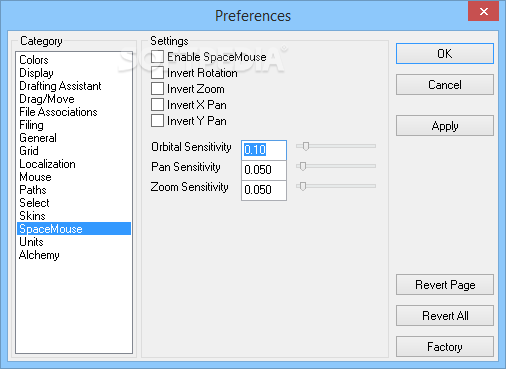Image resolution: width=506 pixels, height=369 pixels.
Task: Select the Colors category
Action: (x=34, y=60)
